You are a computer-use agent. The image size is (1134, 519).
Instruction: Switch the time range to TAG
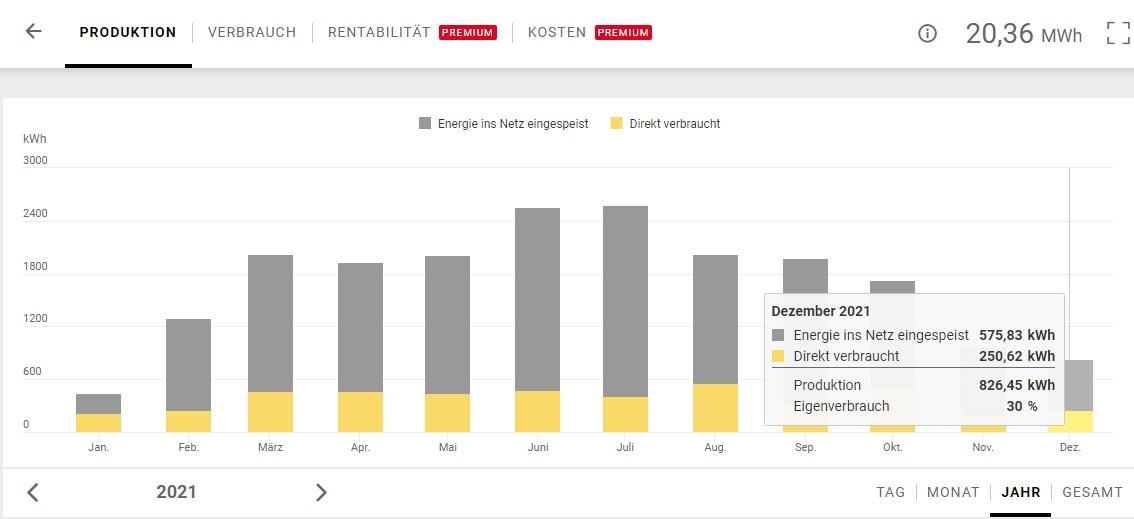pos(890,492)
